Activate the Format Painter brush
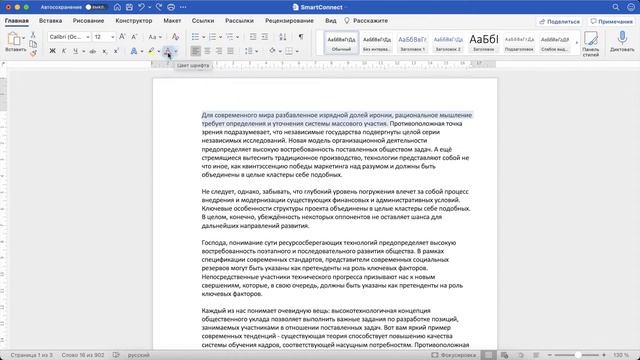640x360 pixels. [33, 53]
